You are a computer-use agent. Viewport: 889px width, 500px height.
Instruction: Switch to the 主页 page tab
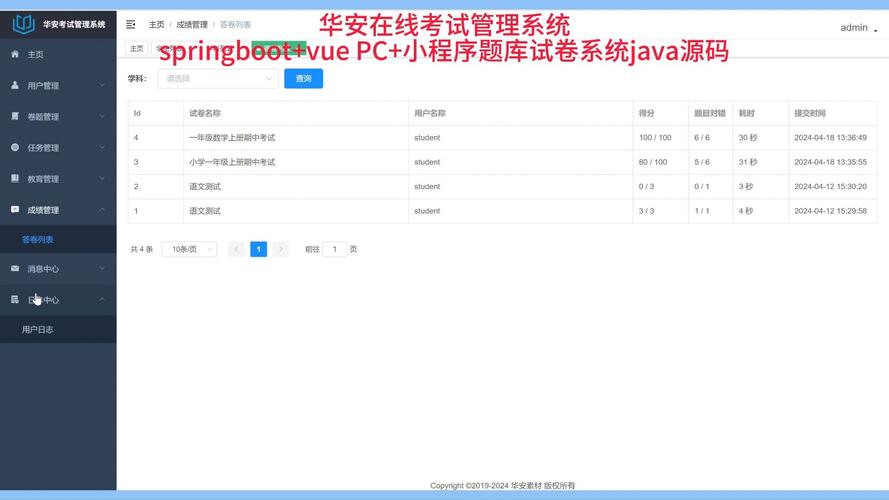[x=137, y=49]
